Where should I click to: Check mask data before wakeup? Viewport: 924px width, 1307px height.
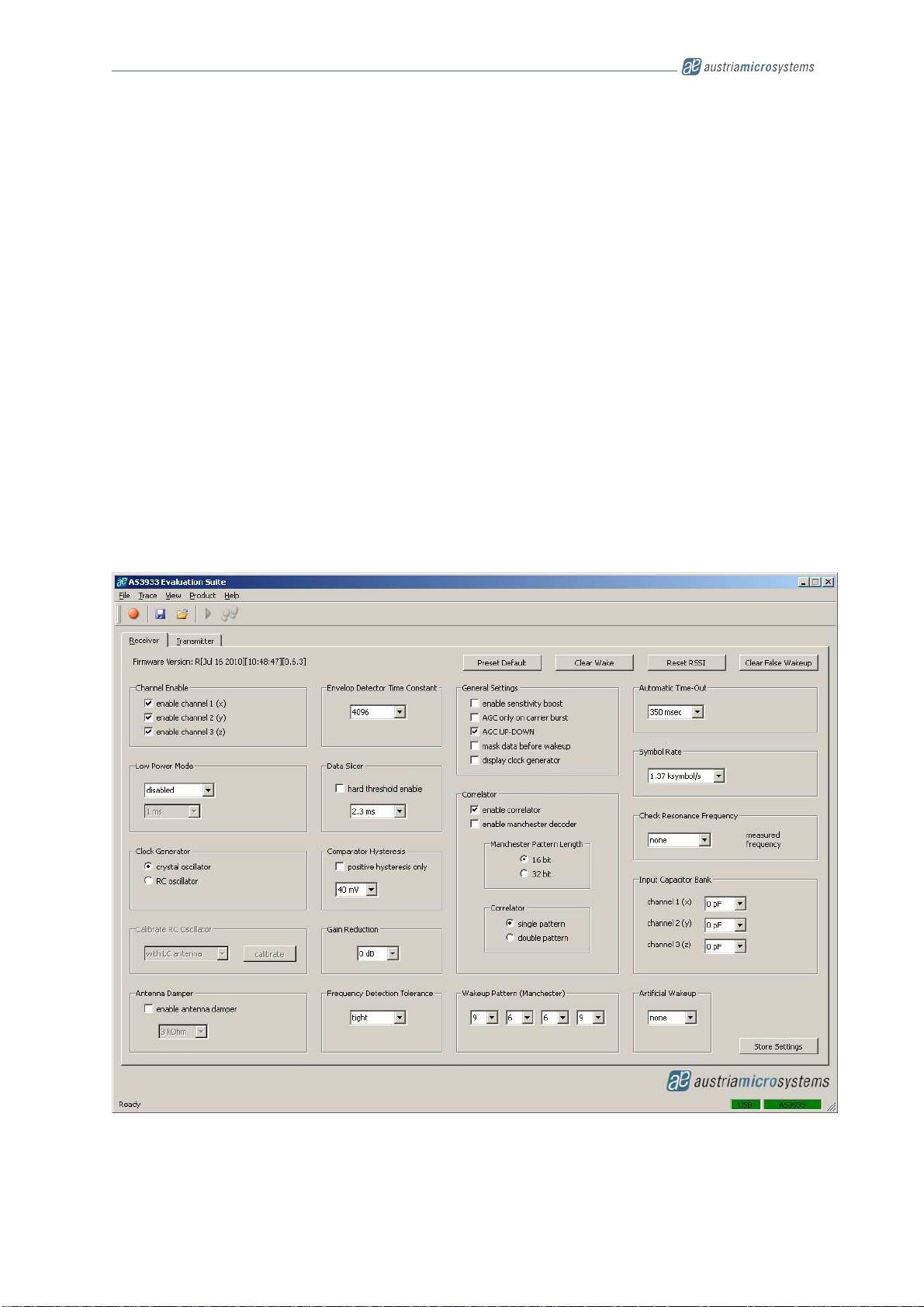coord(475,746)
